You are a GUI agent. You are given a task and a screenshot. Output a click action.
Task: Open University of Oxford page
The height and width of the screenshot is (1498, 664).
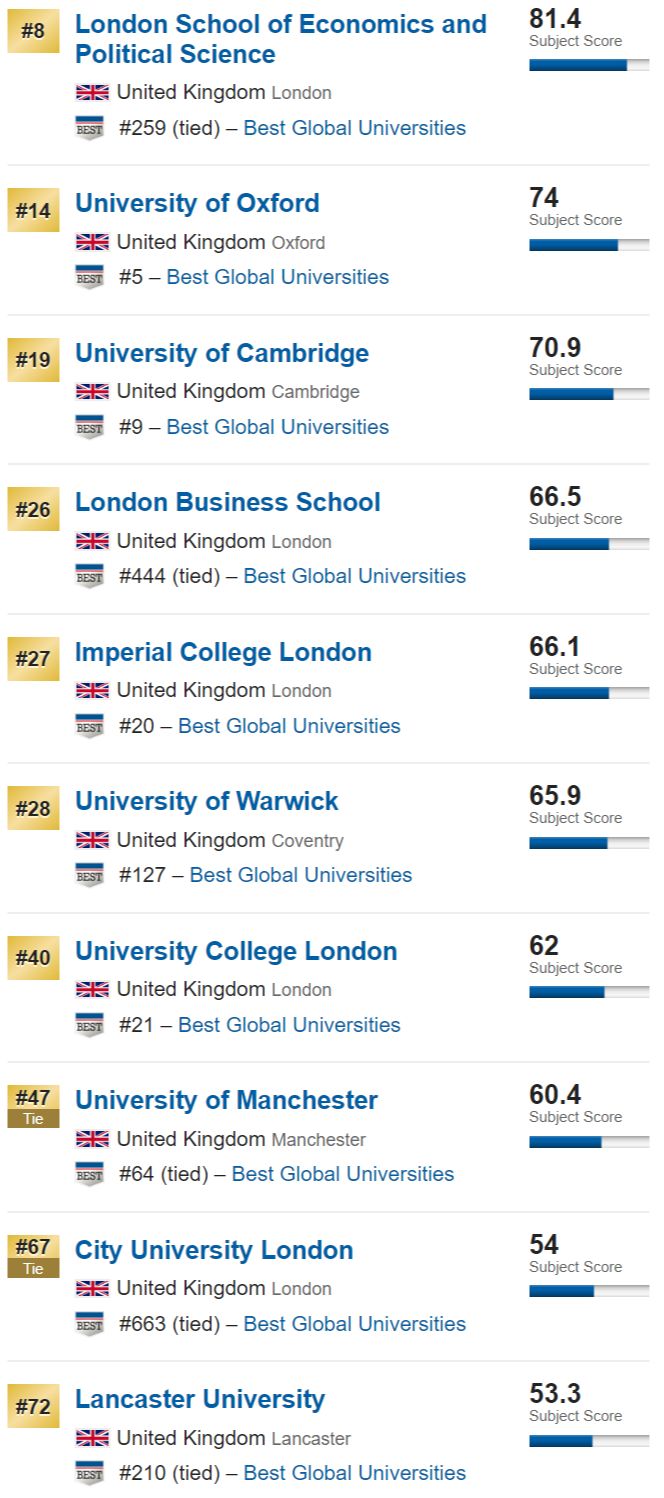click(197, 203)
